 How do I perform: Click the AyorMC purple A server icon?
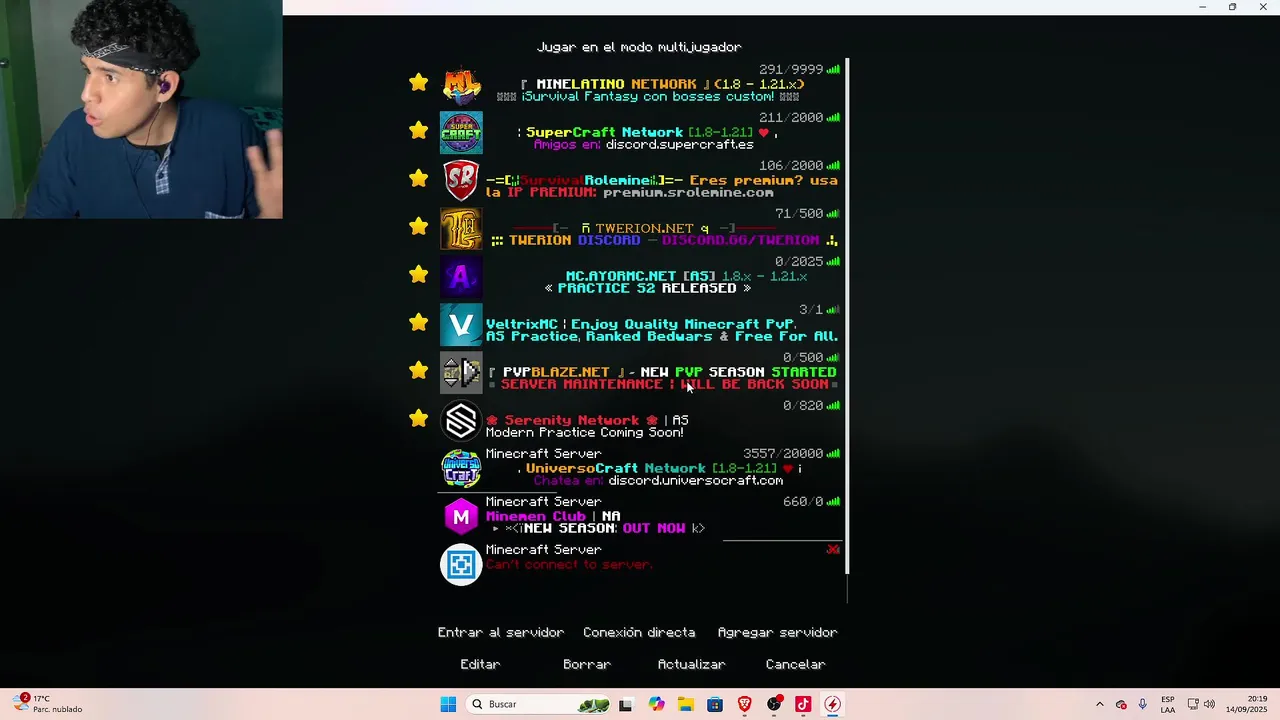click(461, 276)
